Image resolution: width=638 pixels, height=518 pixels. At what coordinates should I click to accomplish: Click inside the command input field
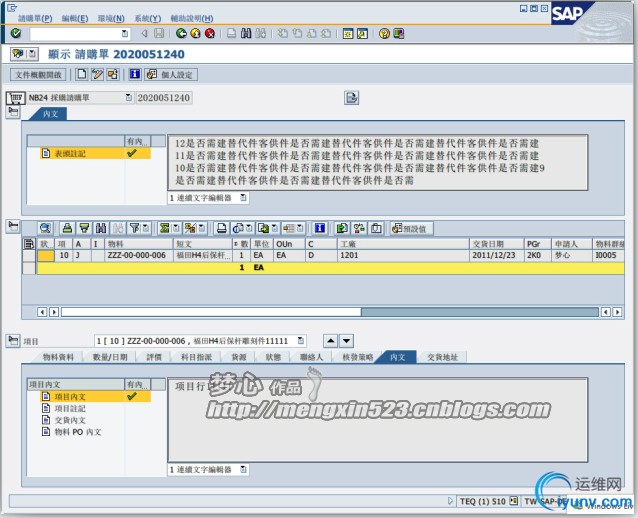tap(76, 33)
